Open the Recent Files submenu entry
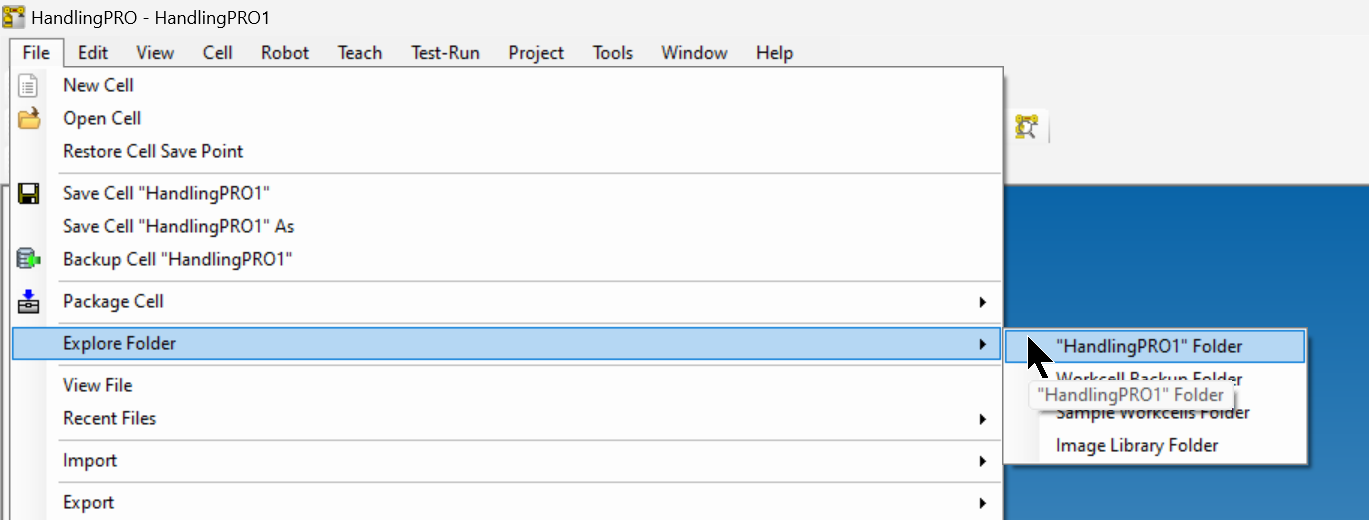The width and height of the screenshot is (1369, 520). coord(506,419)
